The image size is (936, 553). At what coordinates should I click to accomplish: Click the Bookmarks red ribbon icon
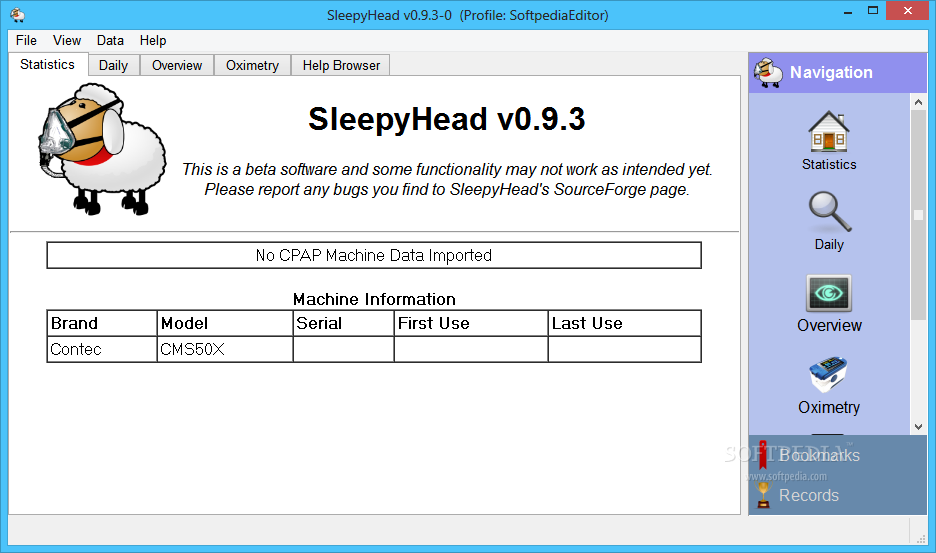[x=762, y=455]
